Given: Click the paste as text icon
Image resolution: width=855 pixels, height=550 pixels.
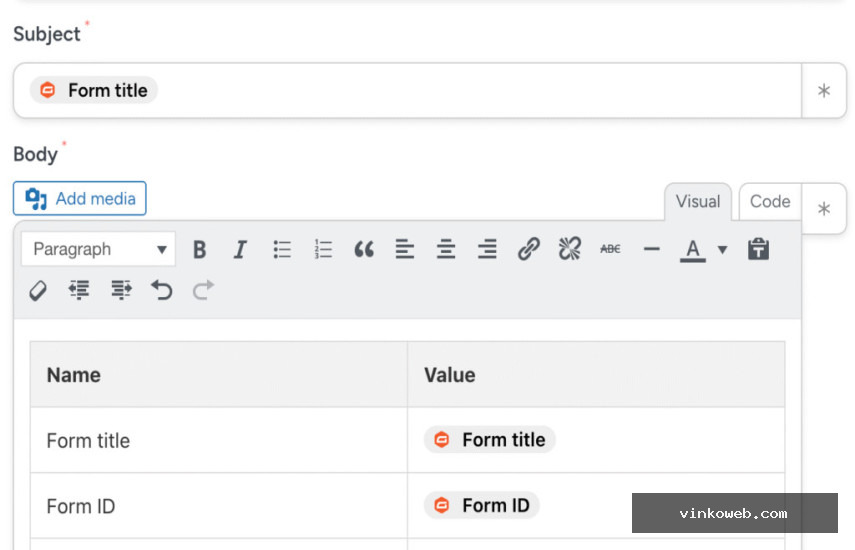Looking at the screenshot, I should [x=758, y=250].
